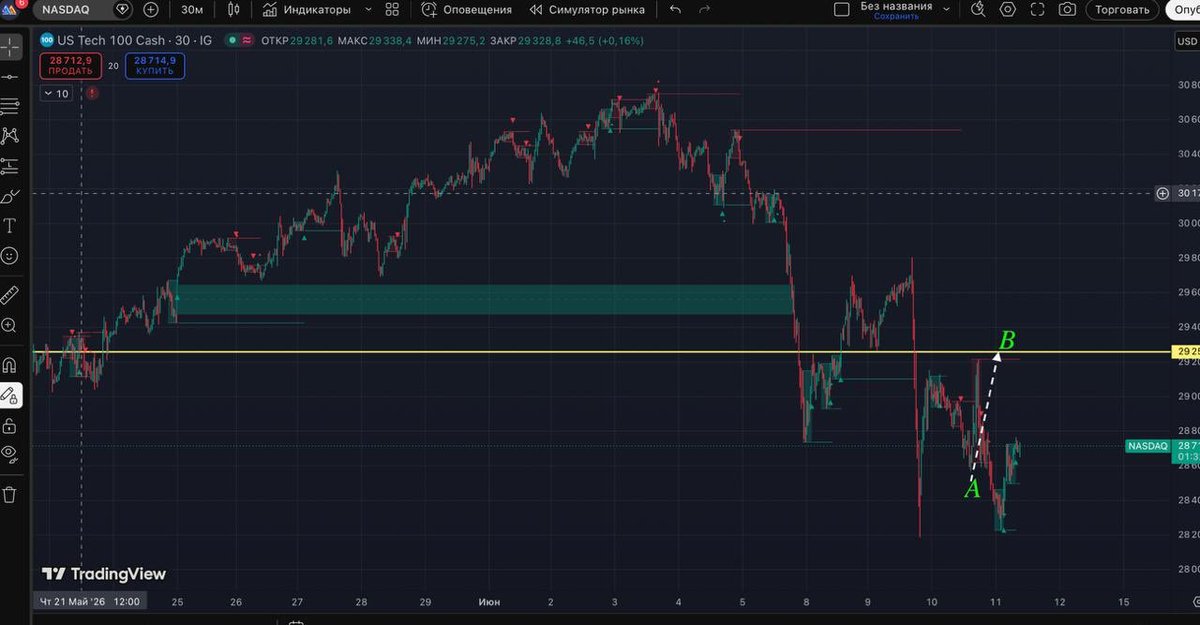Click the green market status dot

point(231,41)
